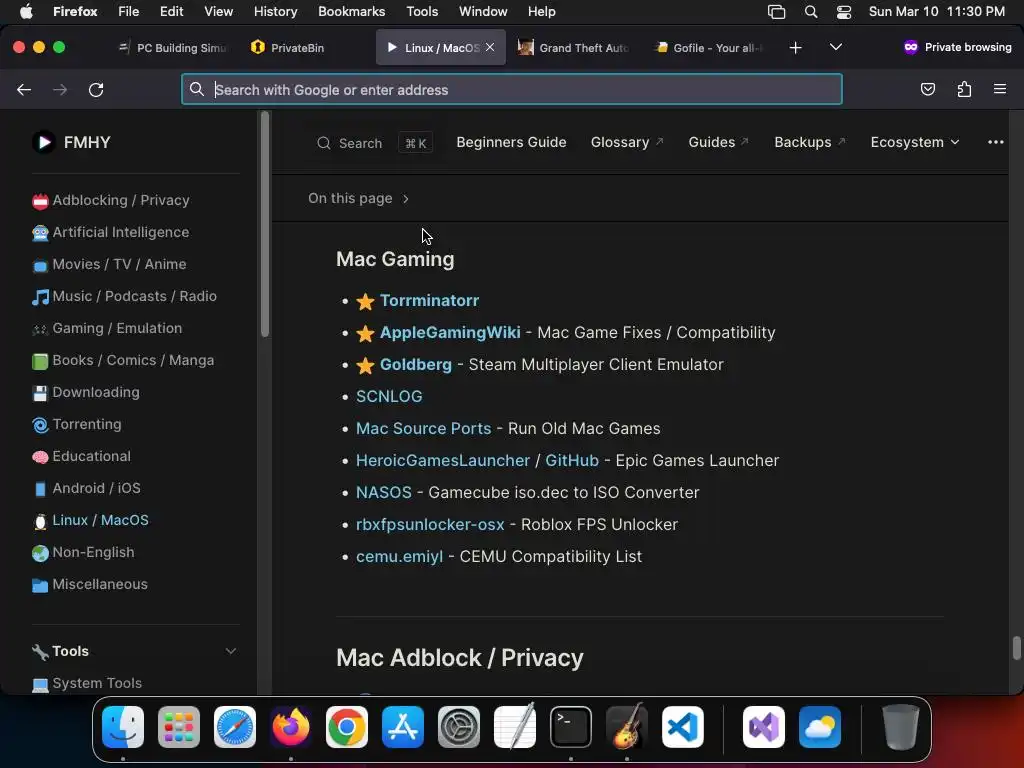Open the cemu.emiyl compatibility link
The image size is (1024, 768).
399,556
